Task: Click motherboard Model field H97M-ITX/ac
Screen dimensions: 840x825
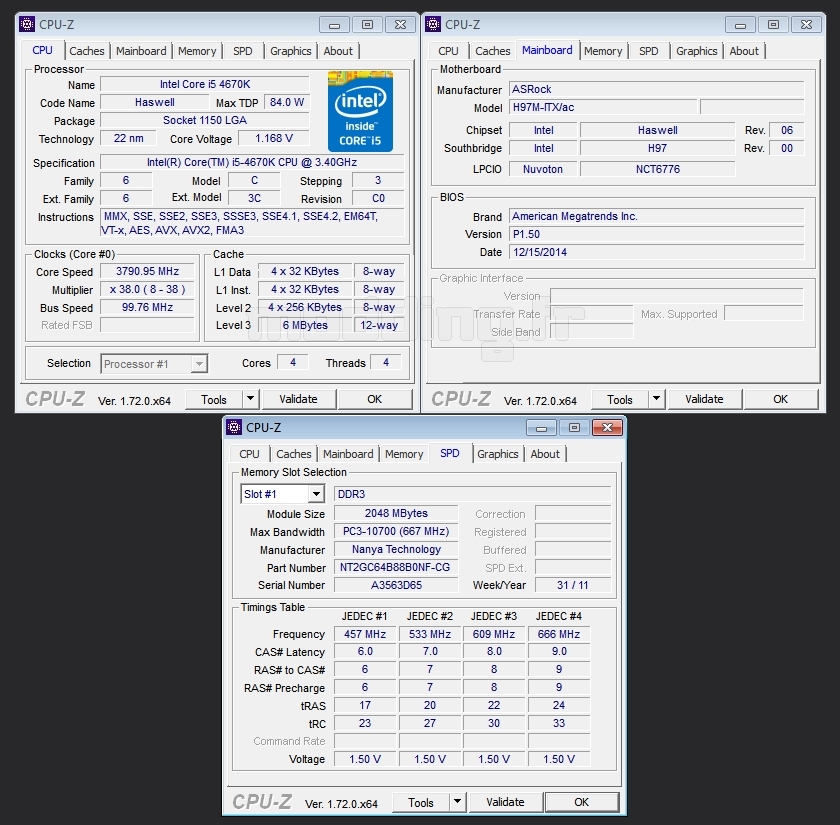Action: click(603, 107)
